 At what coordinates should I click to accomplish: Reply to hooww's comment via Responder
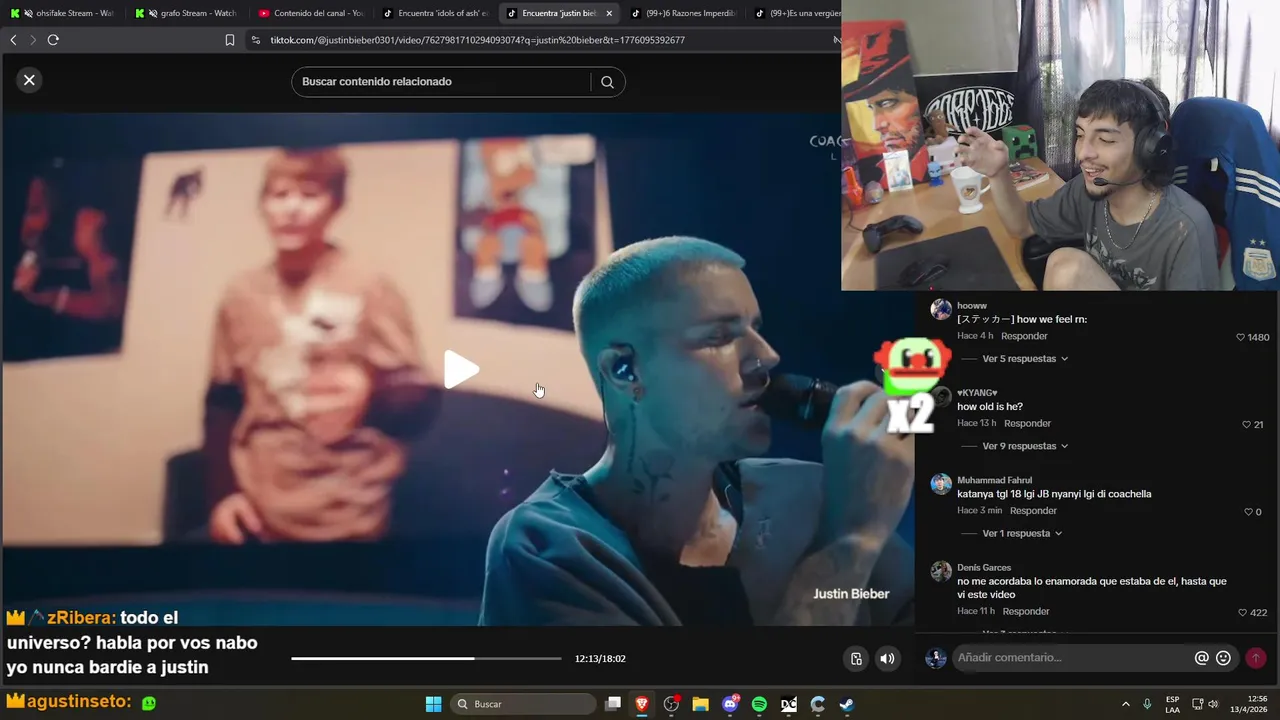tap(1024, 336)
